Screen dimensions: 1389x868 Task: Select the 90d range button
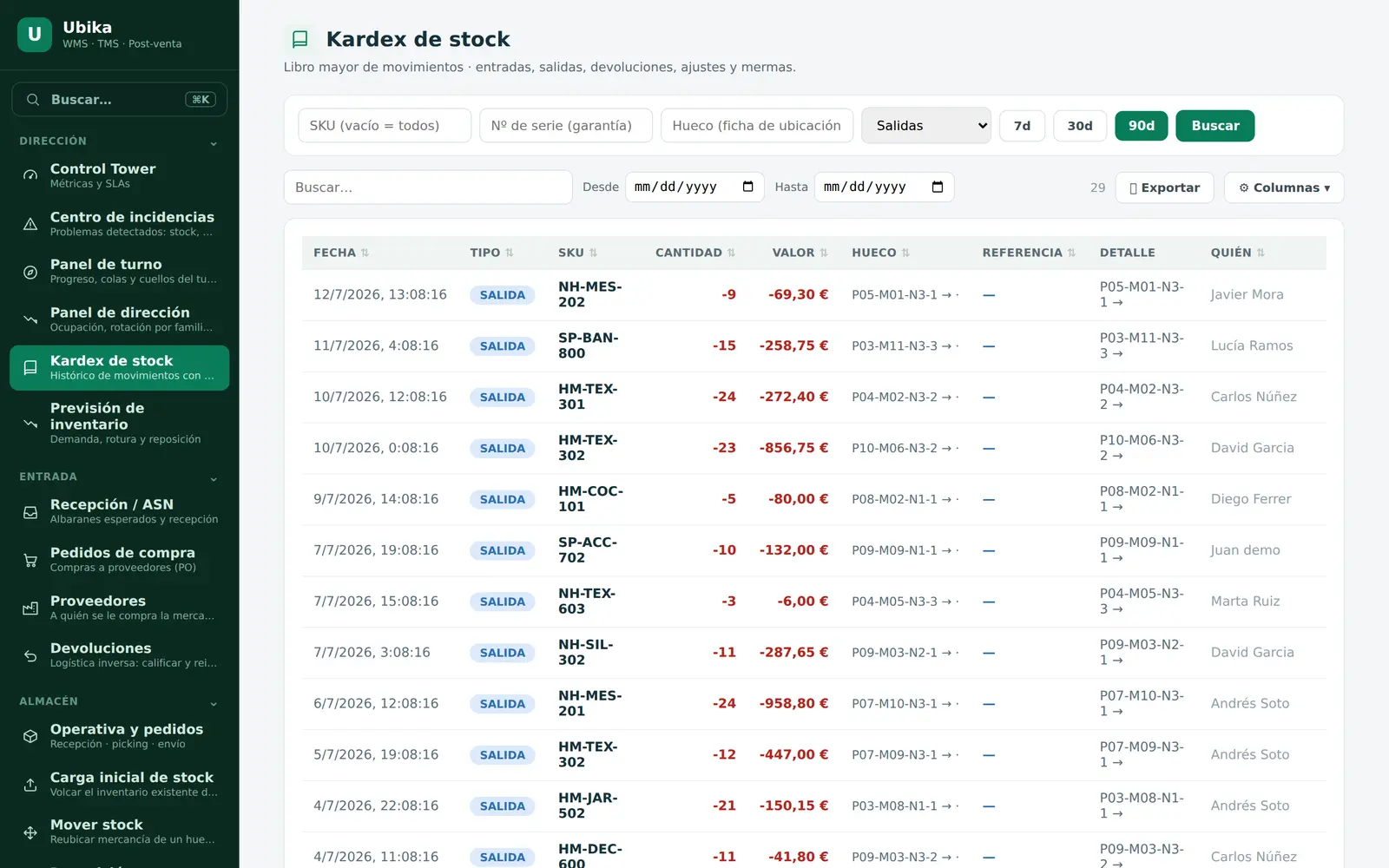(x=1142, y=126)
